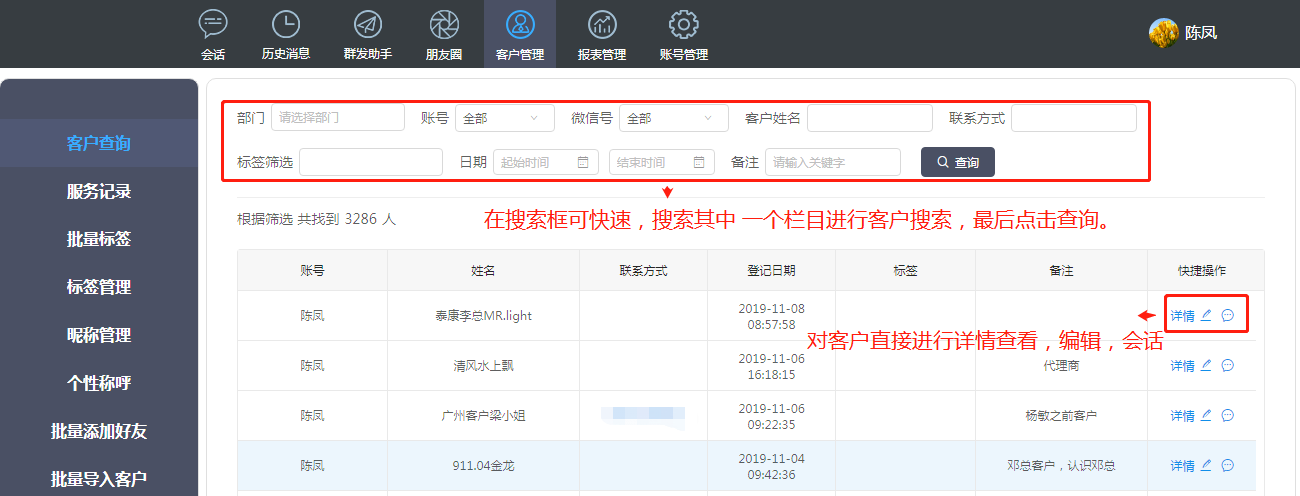Click 杨敏之前客户 remark cell
Image resolution: width=1300 pixels, height=496 pixels.
[x=1061, y=416]
